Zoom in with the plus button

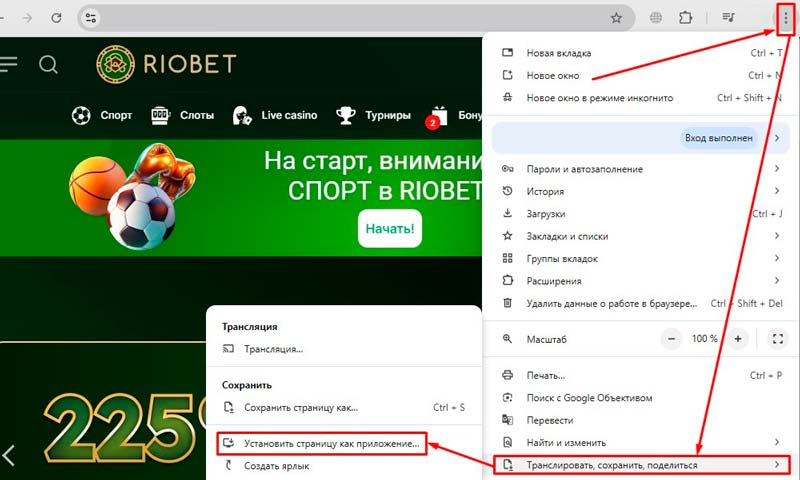(738, 339)
